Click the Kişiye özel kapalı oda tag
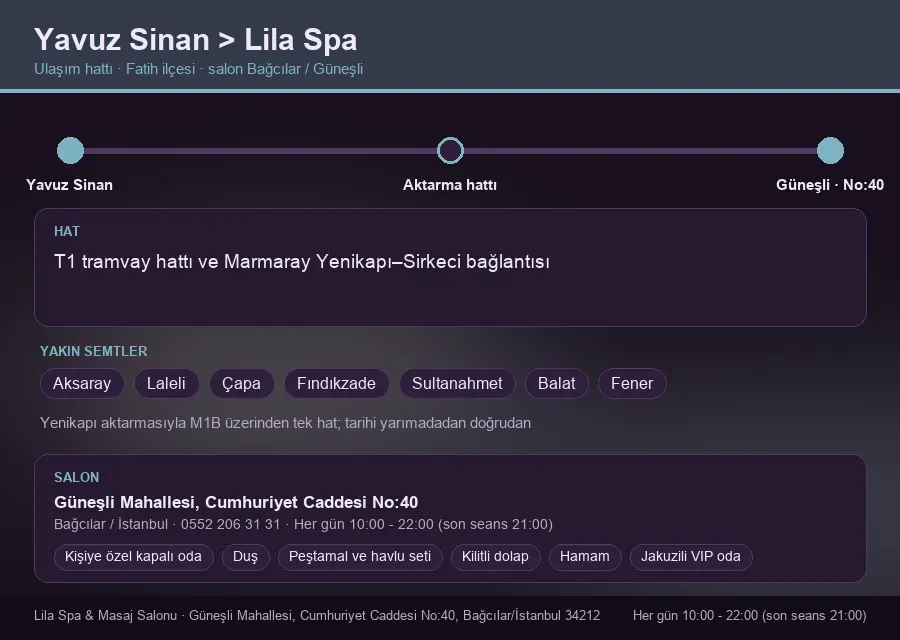Image resolution: width=900 pixels, height=640 pixels. (x=133, y=557)
